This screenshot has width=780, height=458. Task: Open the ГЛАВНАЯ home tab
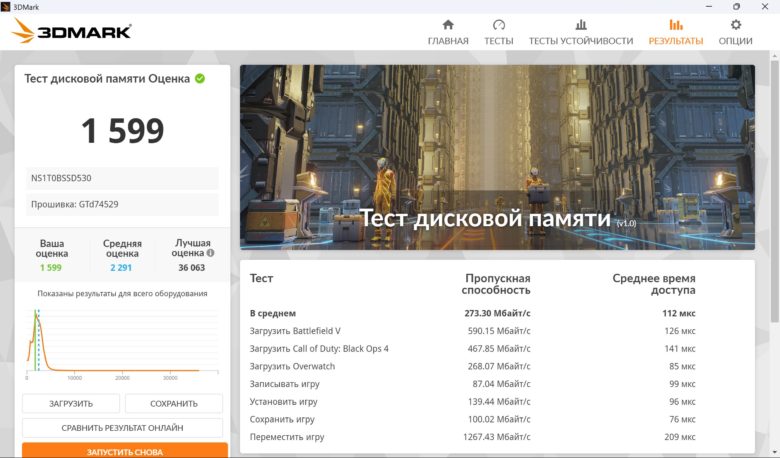[448, 33]
